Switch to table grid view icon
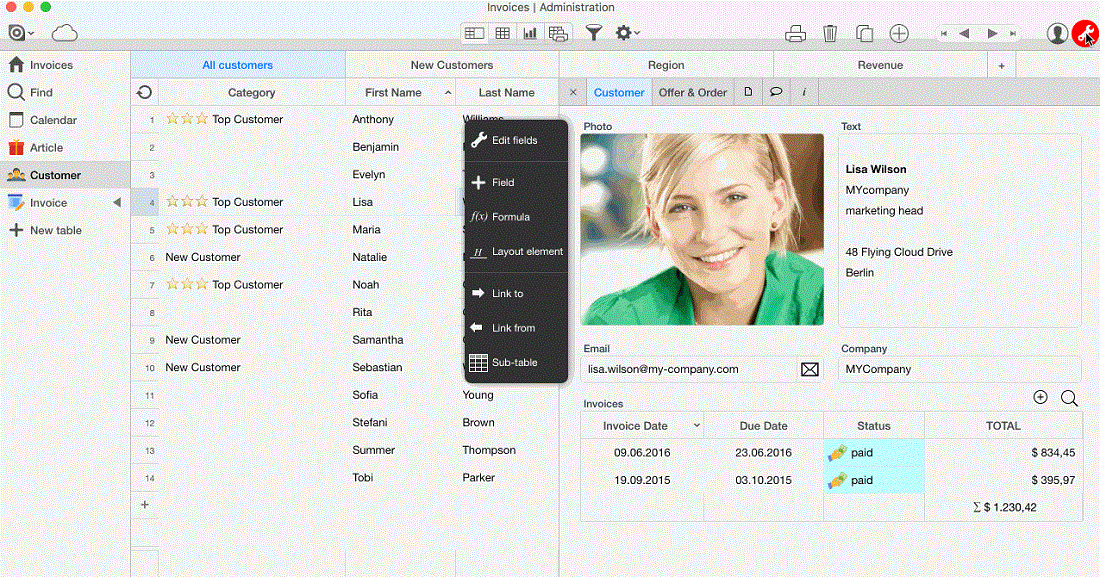Screen dimensions: 1100x577 [503, 33]
